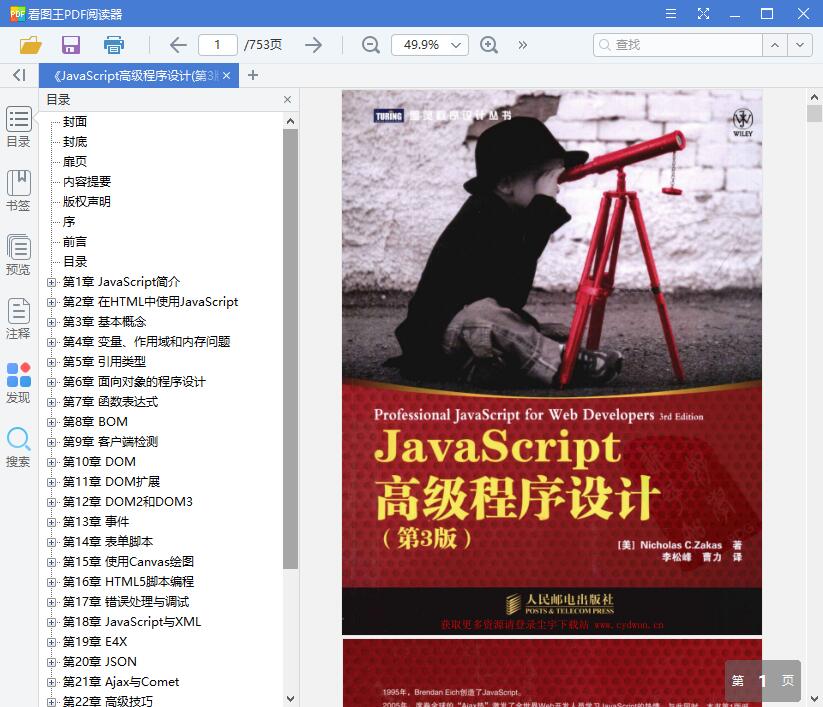Save the document with the floppy icon
823x707 pixels.
pyautogui.click(x=71, y=45)
